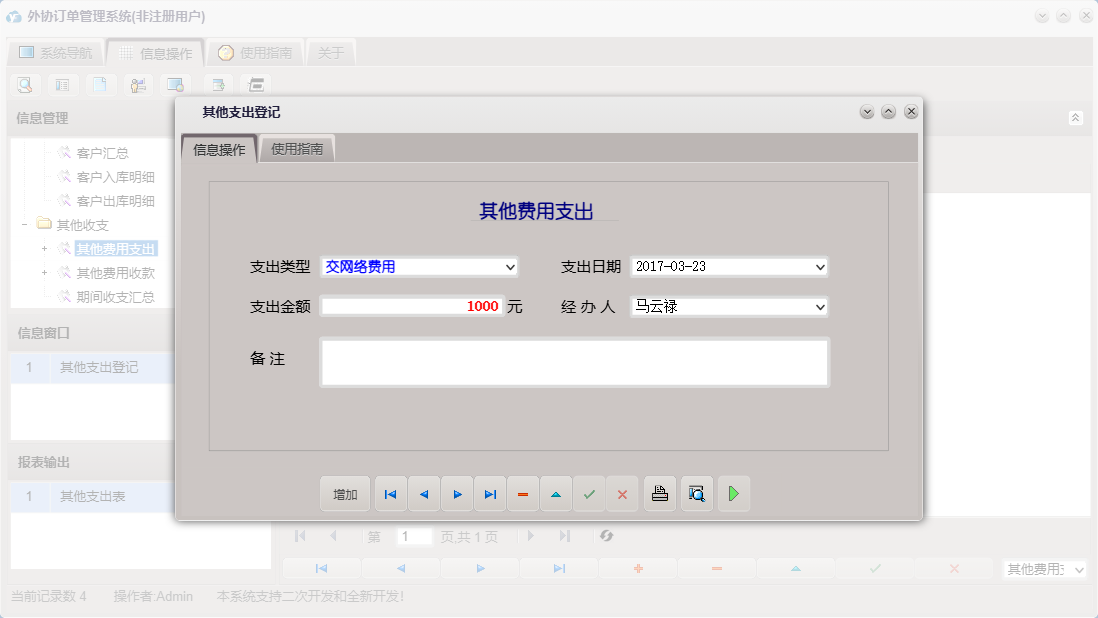Click the last-record navigation icon
1098x618 pixels.
pos(489,493)
